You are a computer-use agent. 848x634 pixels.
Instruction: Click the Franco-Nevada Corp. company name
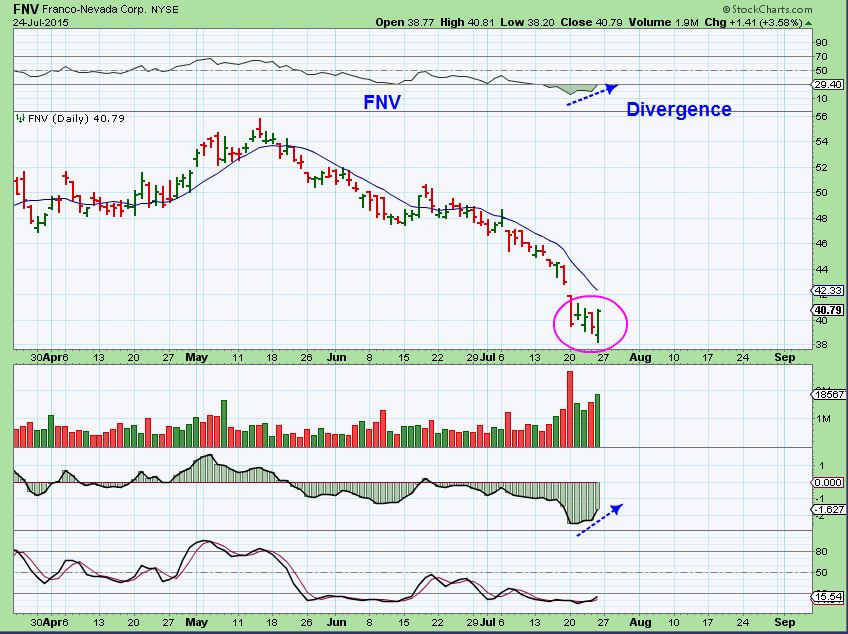pyautogui.click(x=94, y=10)
